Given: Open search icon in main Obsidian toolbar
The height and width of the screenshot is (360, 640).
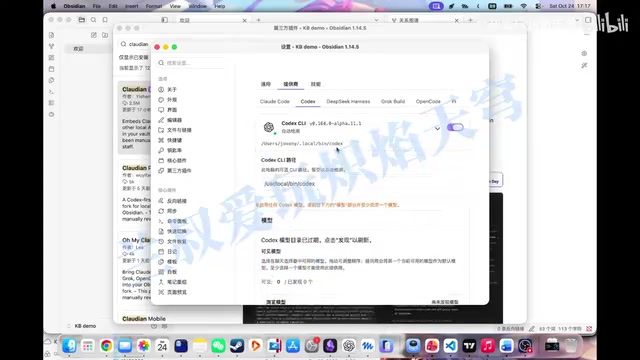Looking at the screenshot, I should click(x=93, y=20).
